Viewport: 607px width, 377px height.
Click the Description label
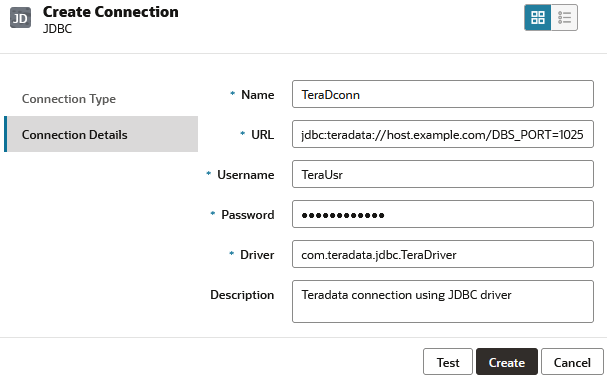[x=242, y=295]
